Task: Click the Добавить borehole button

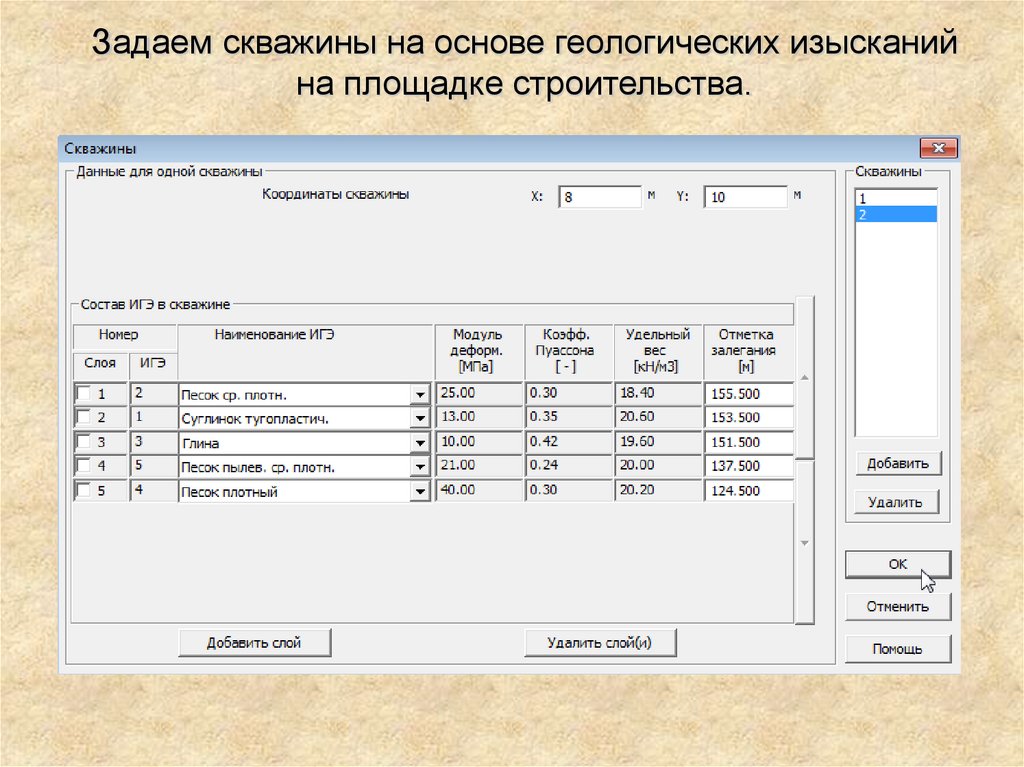Action: click(x=897, y=463)
